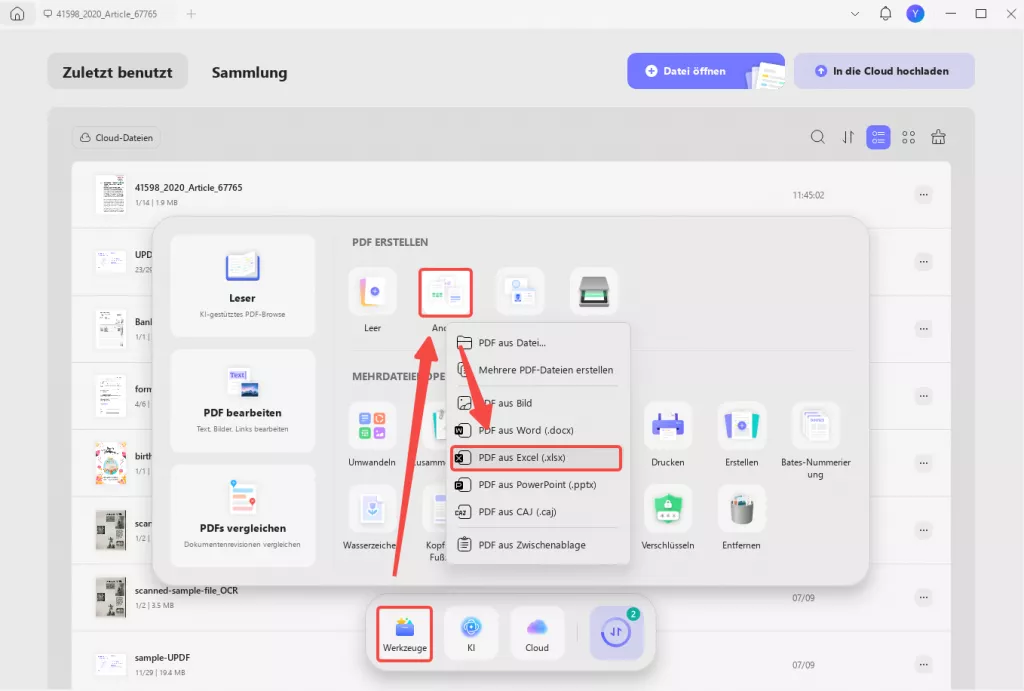Switch to grid view
The height and width of the screenshot is (691, 1024).
pyautogui.click(x=908, y=137)
